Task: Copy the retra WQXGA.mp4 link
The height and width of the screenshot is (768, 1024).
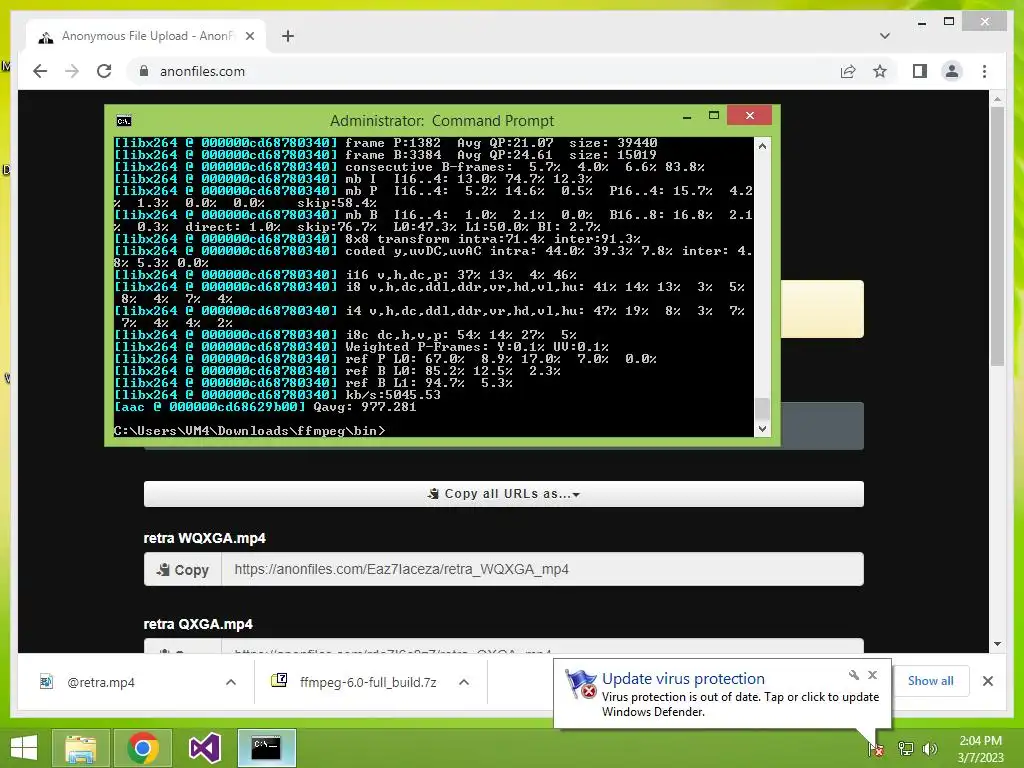Action: click(183, 569)
